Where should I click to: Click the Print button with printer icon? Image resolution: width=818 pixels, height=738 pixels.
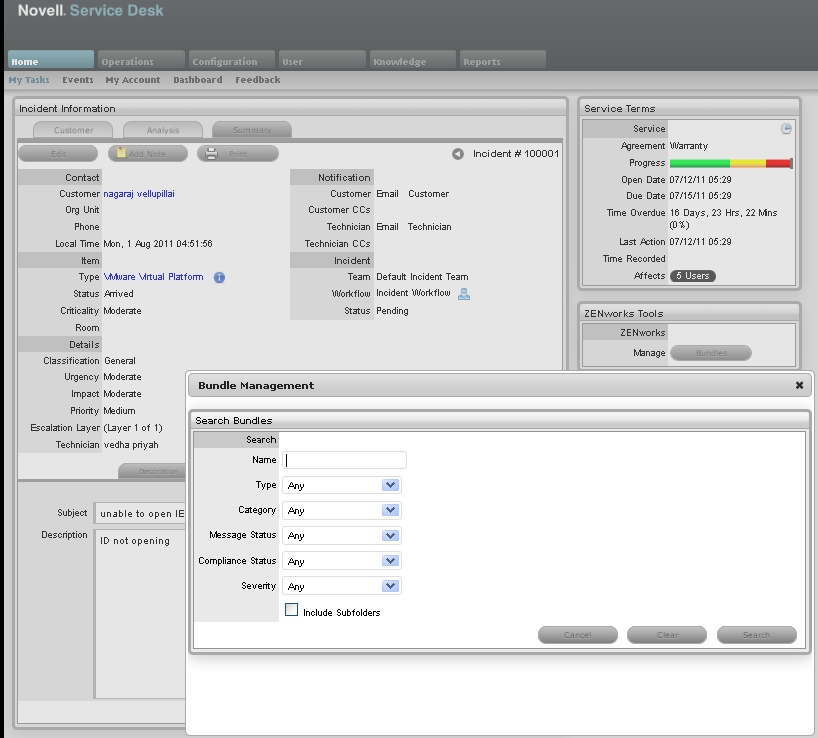tap(238, 154)
